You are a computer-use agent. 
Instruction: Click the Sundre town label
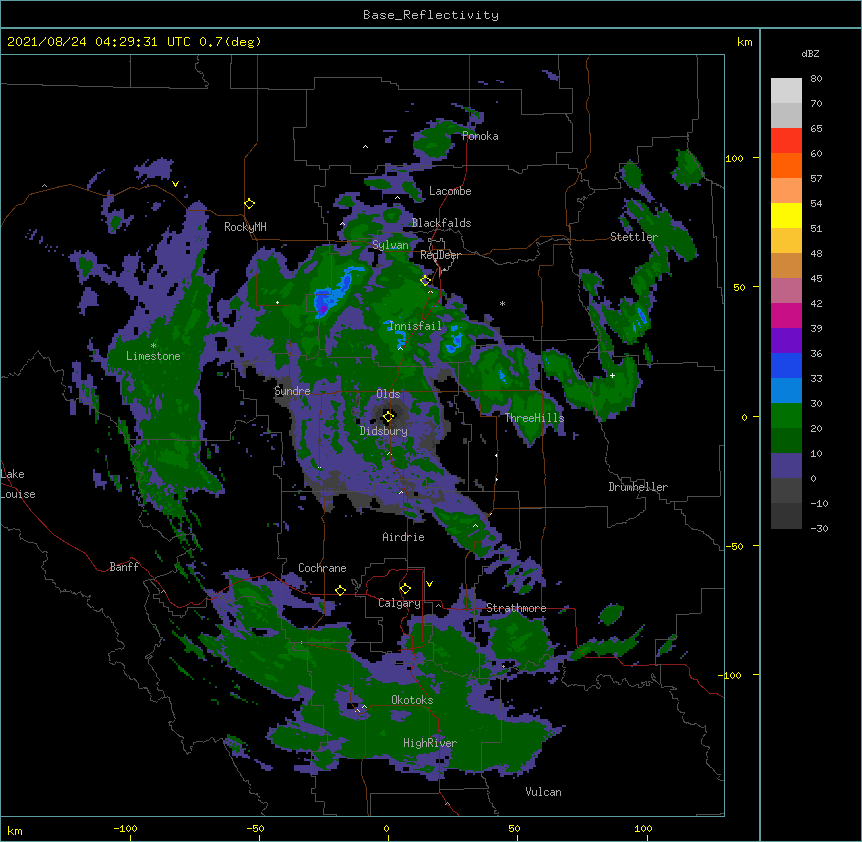pyautogui.click(x=292, y=391)
